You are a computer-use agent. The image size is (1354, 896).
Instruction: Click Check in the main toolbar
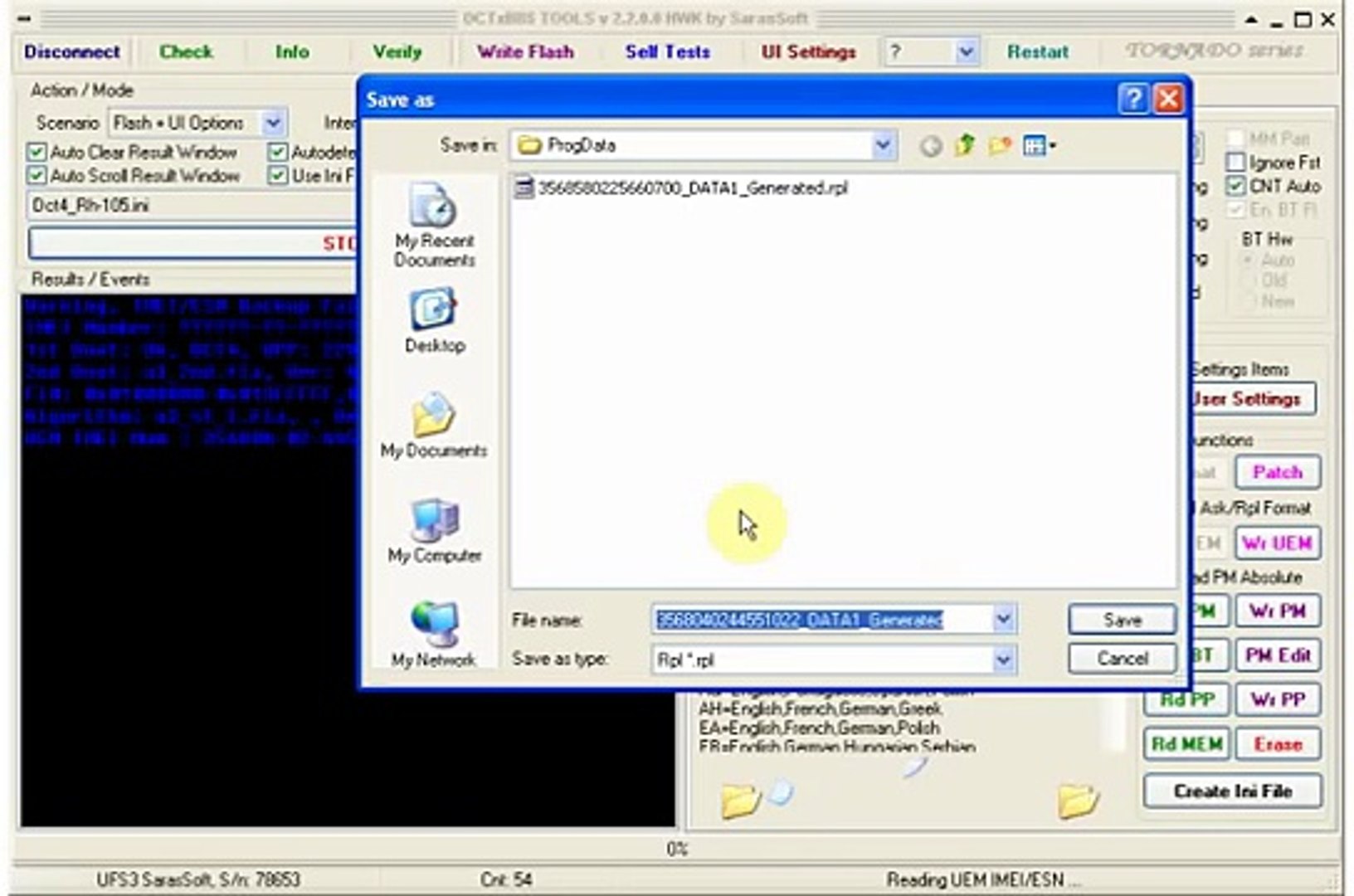pyautogui.click(x=186, y=52)
